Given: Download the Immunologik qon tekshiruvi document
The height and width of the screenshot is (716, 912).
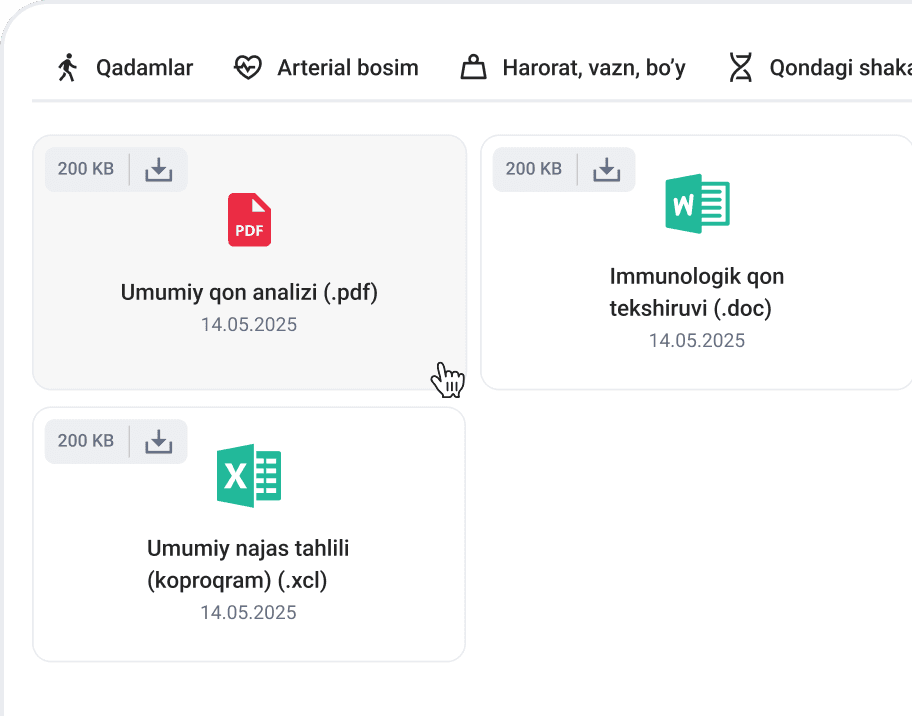Looking at the screenshot, I should (607, 169).
